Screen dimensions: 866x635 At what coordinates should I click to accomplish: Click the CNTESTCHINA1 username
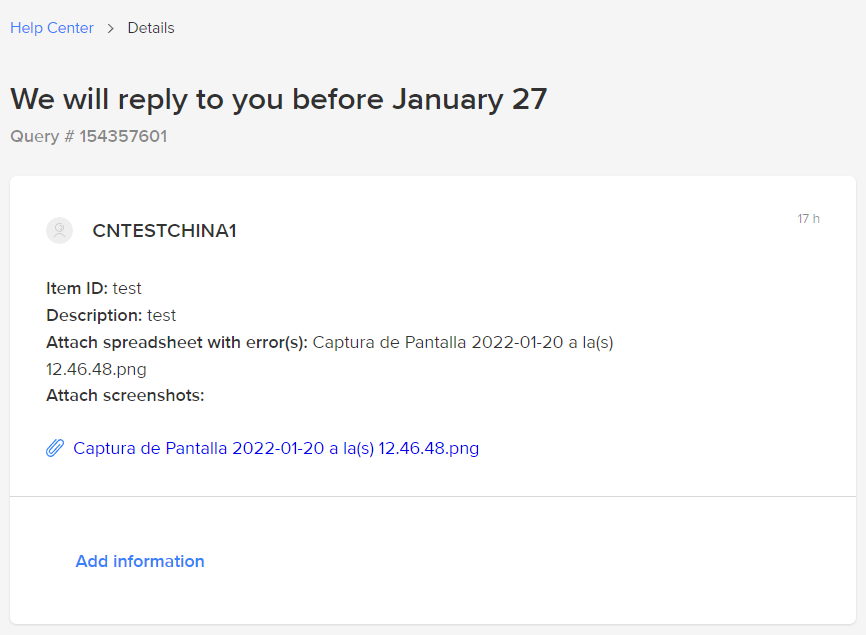(164, 231)
